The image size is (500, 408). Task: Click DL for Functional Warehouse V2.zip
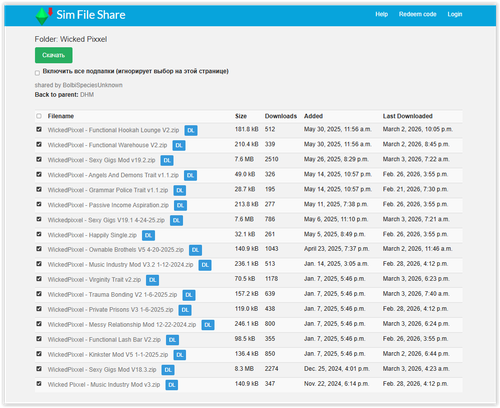[x=179, y=145]
